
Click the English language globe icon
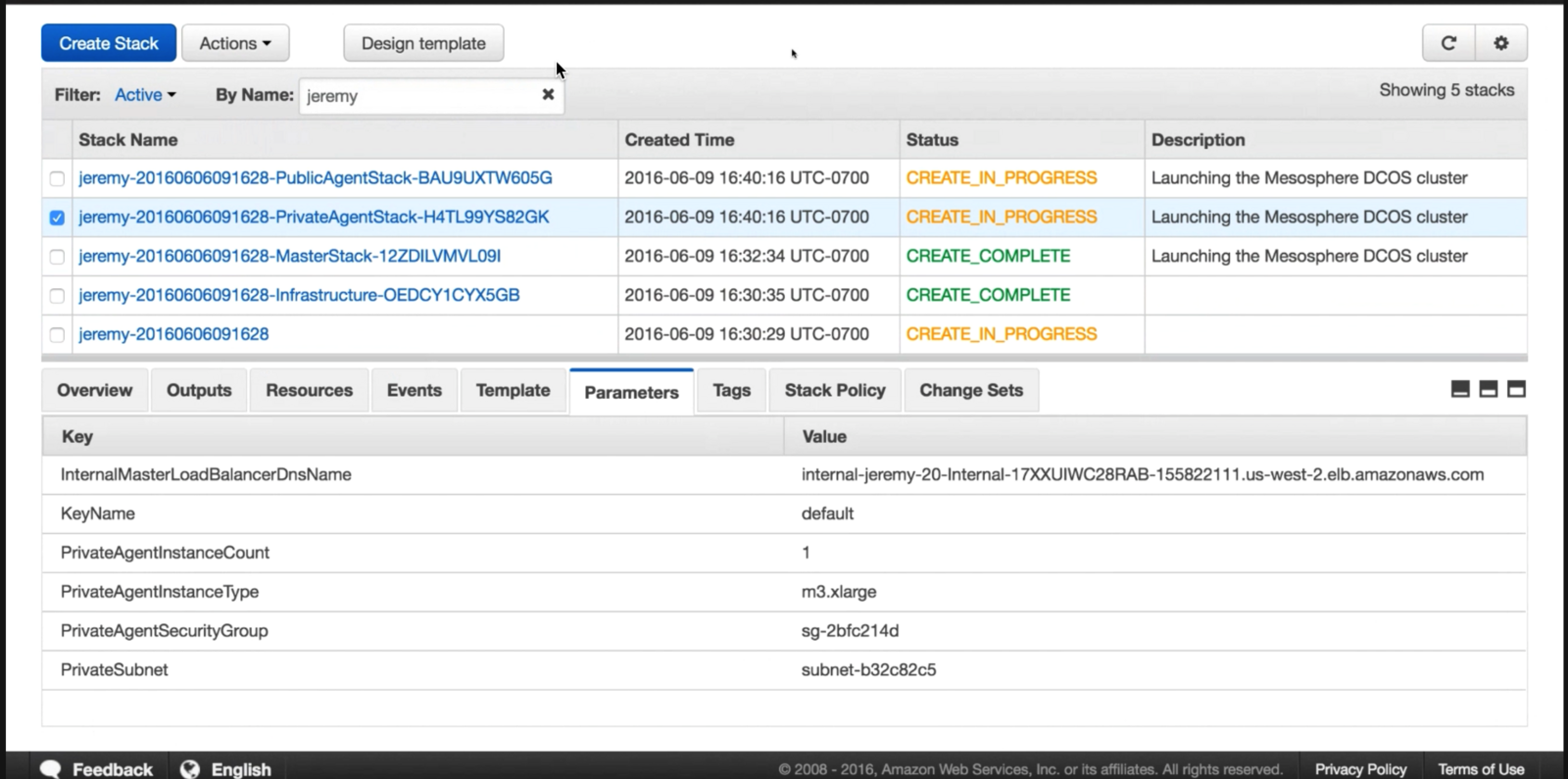point(190,769)
